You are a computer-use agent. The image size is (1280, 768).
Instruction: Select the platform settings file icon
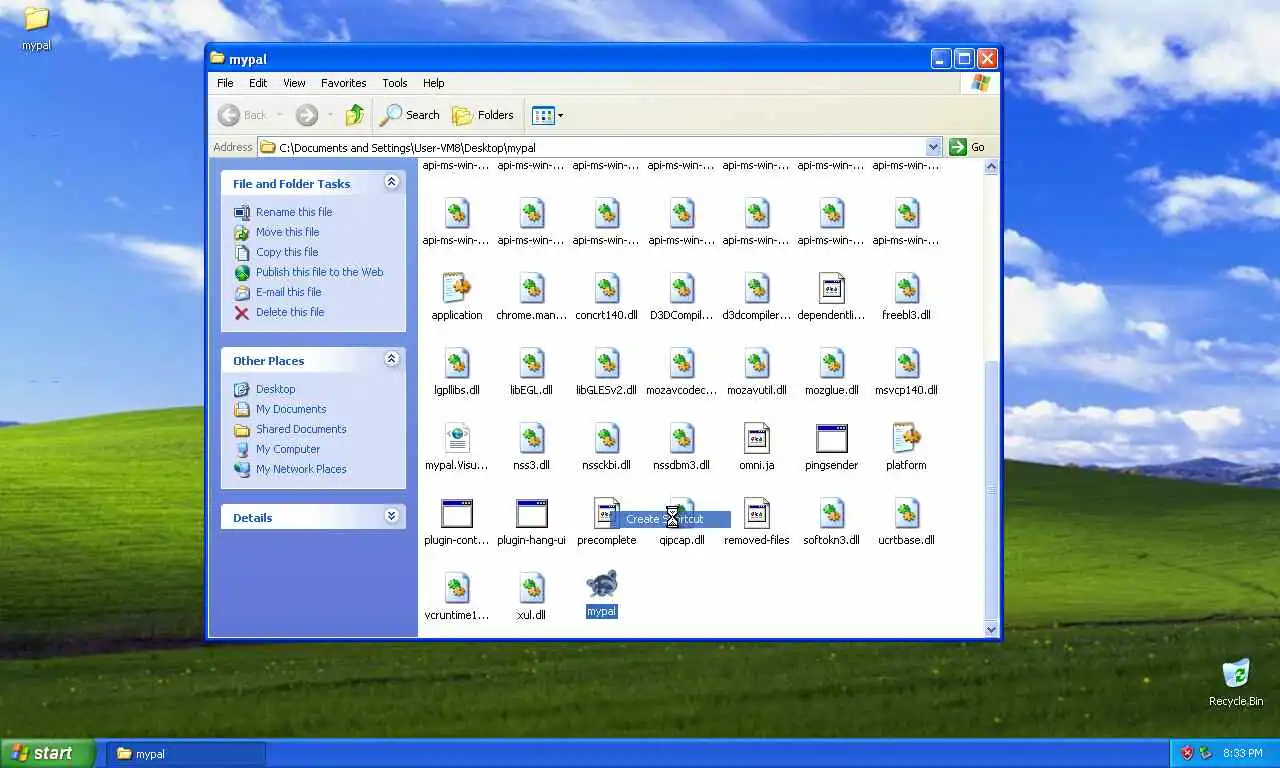[x=907, y=438]
